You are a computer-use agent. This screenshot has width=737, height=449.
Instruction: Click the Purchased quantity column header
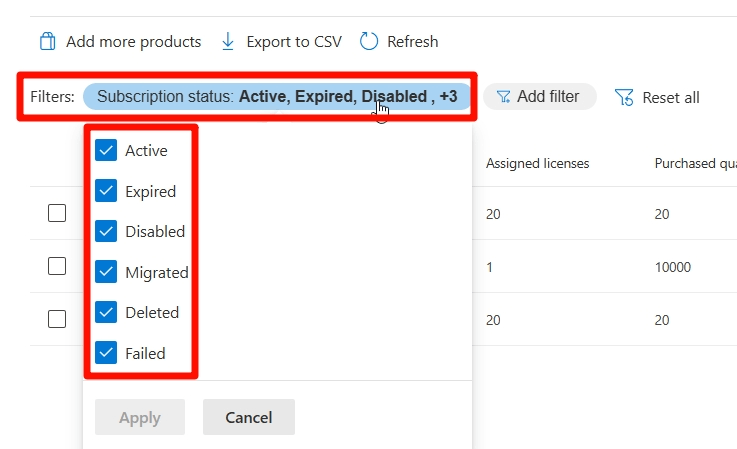[695, 164]
